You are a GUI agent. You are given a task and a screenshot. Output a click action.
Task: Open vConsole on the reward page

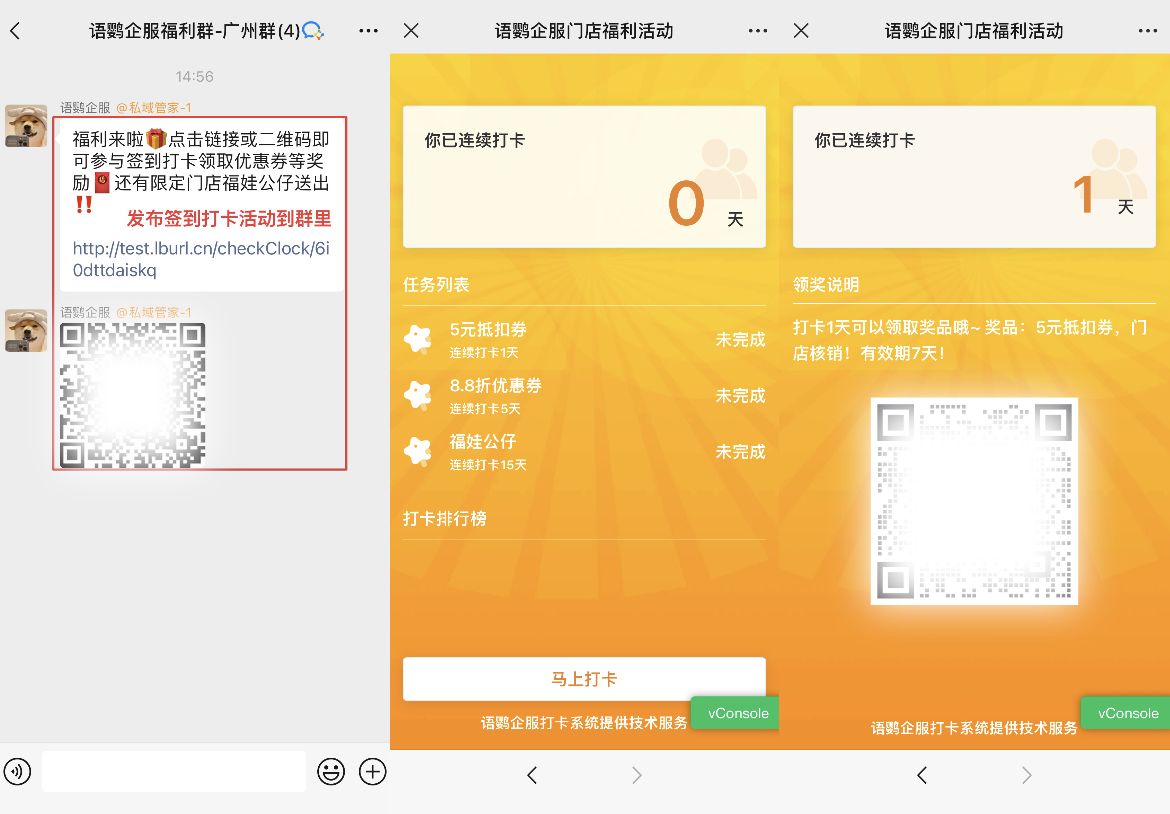[x=1127, y=713]
